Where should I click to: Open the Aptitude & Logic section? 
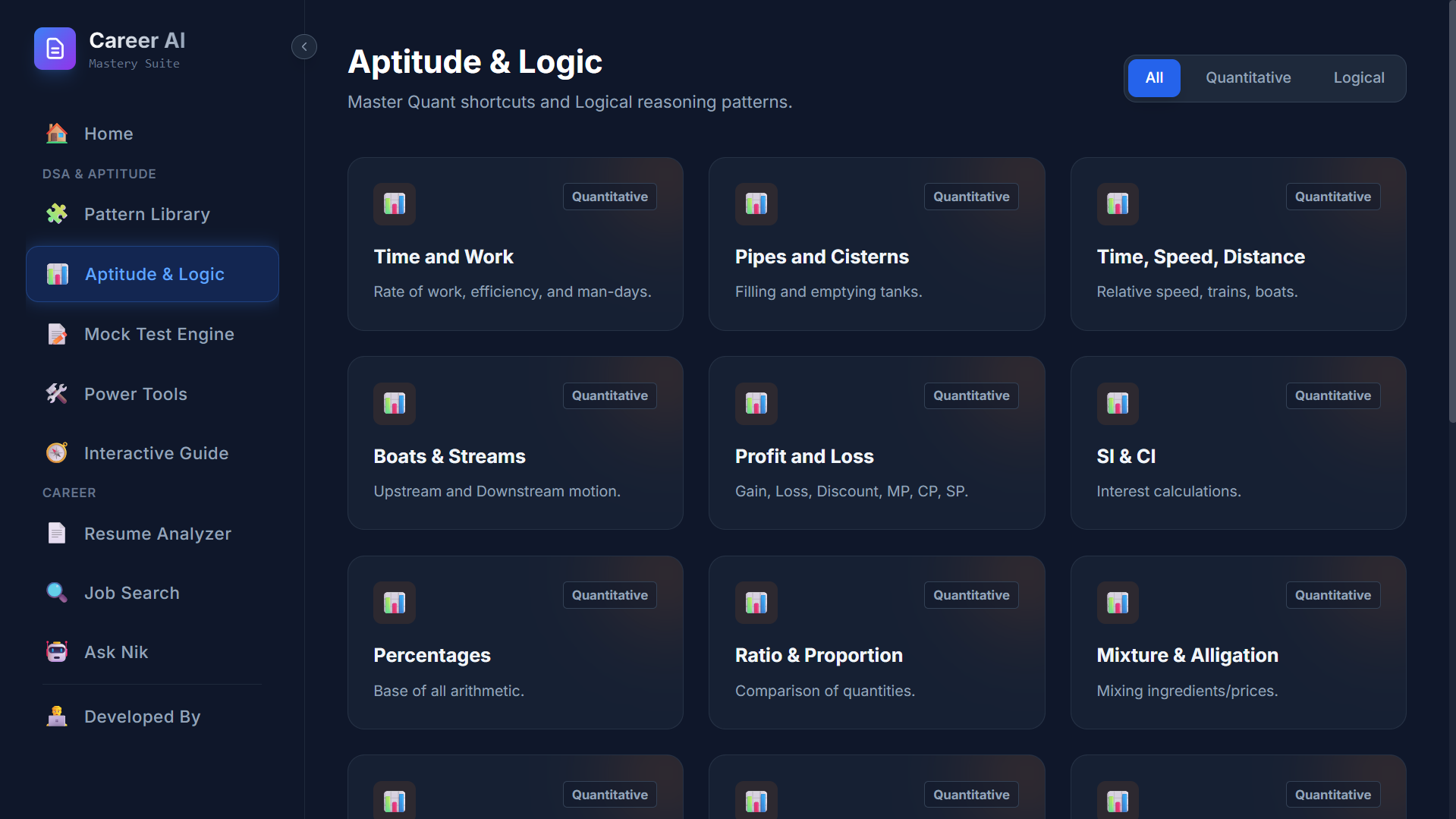coord(154,274)
